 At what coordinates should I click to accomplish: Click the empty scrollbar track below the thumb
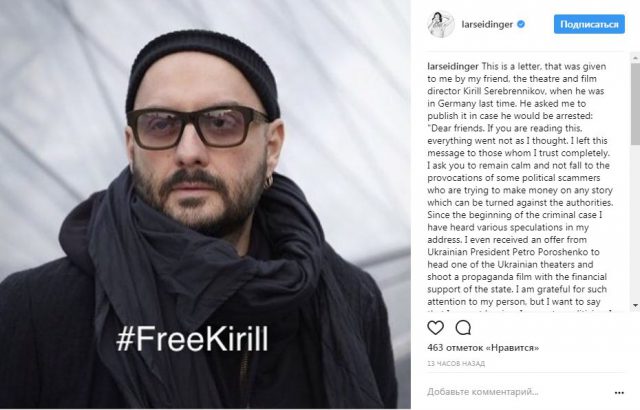[x=636, y=222]
